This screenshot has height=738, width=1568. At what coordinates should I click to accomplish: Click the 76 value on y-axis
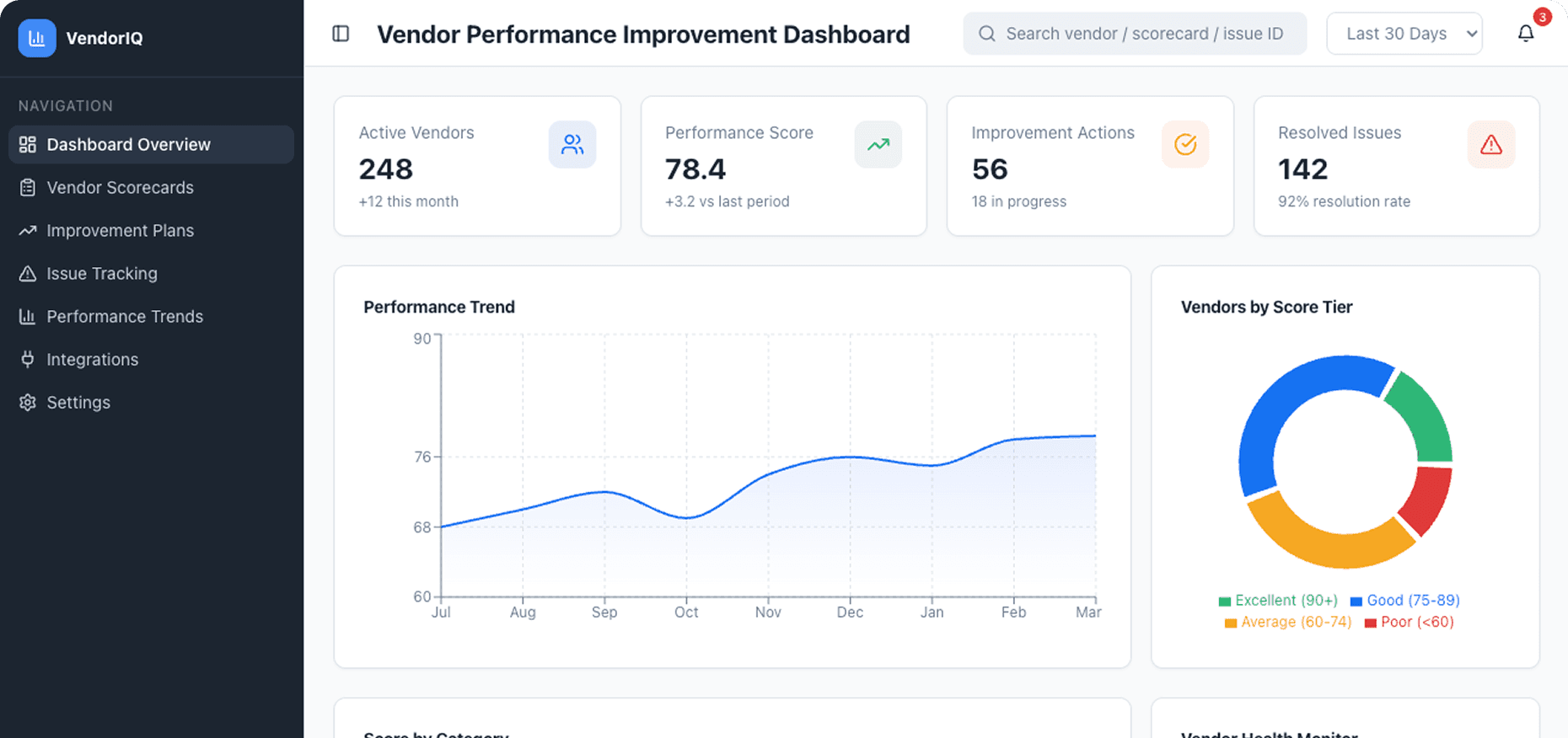(422, 457)
